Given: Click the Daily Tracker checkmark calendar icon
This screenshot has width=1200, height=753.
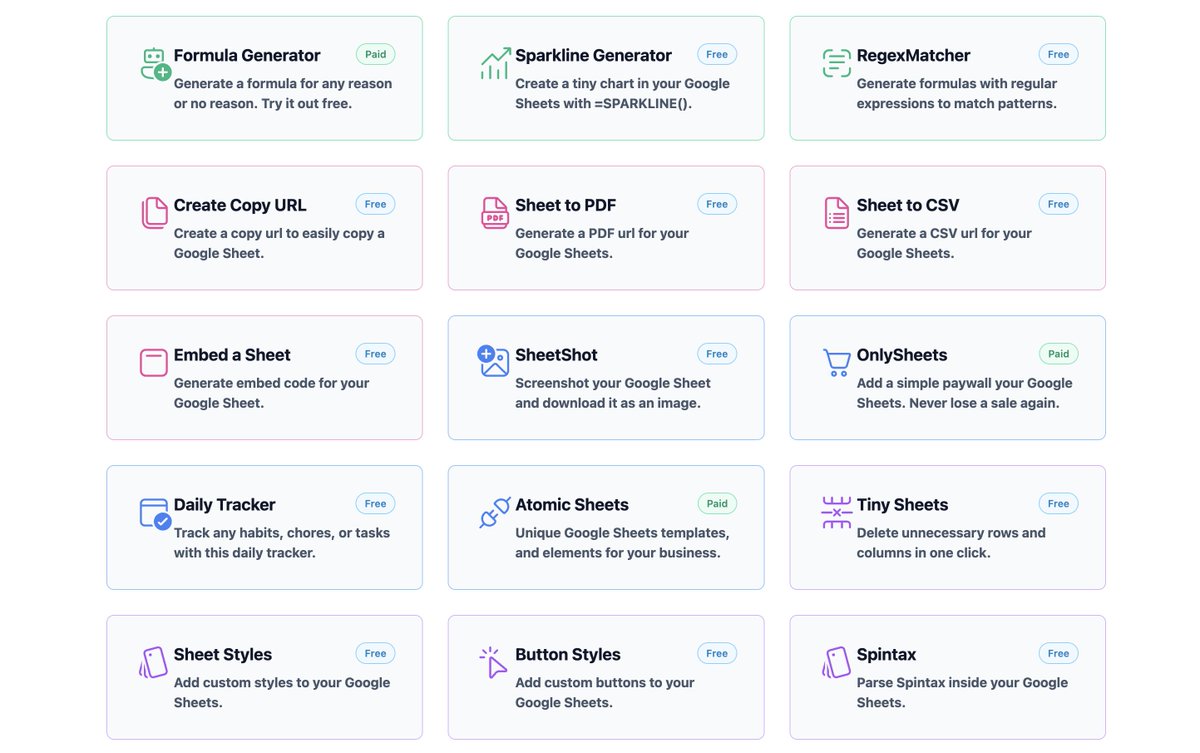Looking at the screenshot, I should (x=153, y=512).
